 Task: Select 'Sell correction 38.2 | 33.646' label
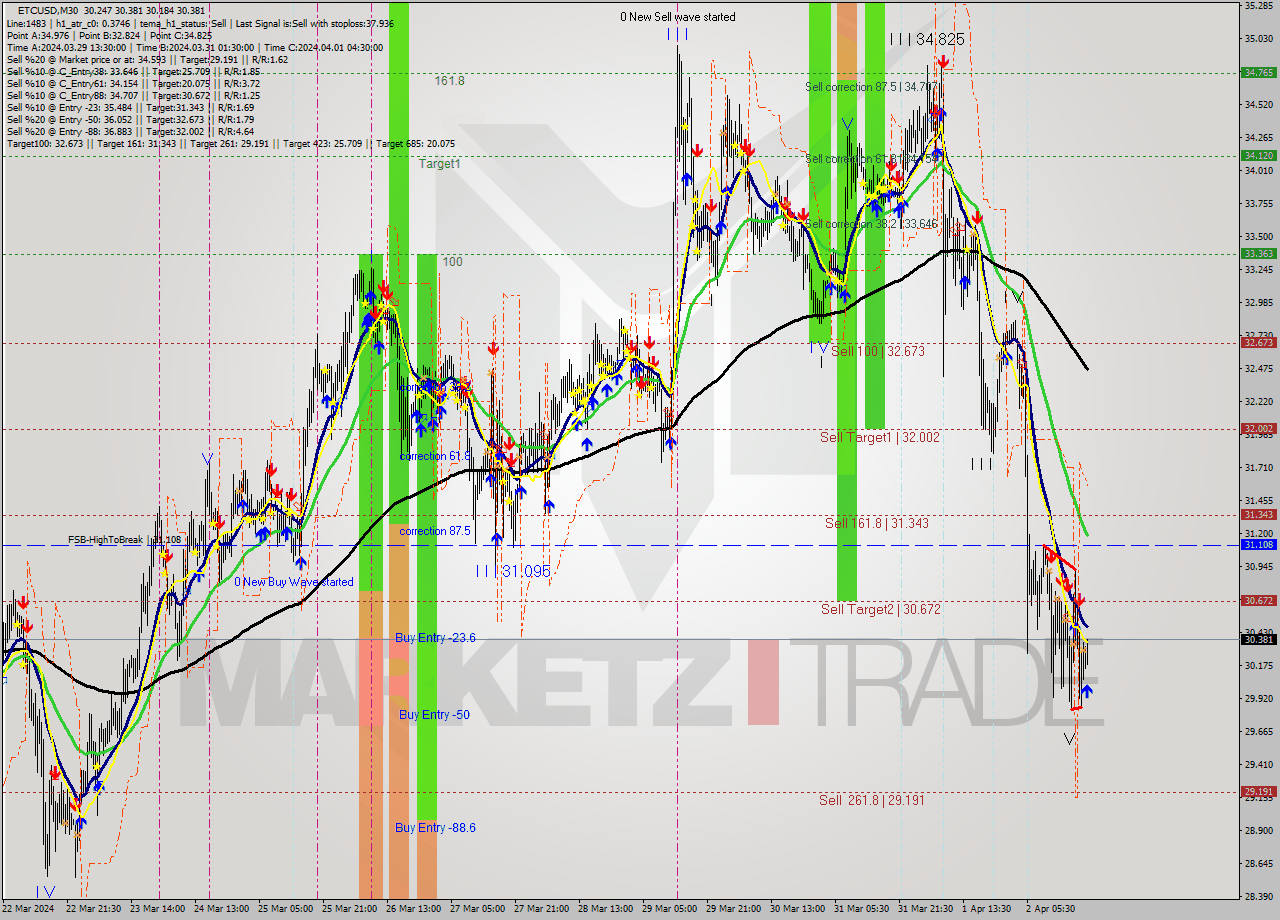(x=870, y=224)
